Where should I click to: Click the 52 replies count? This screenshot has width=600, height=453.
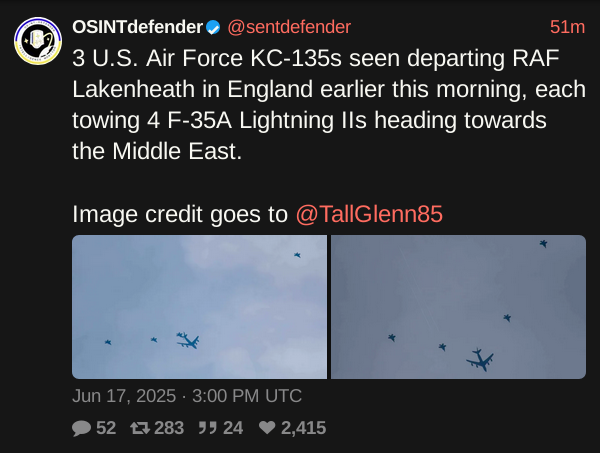click(x=106, y=428)
